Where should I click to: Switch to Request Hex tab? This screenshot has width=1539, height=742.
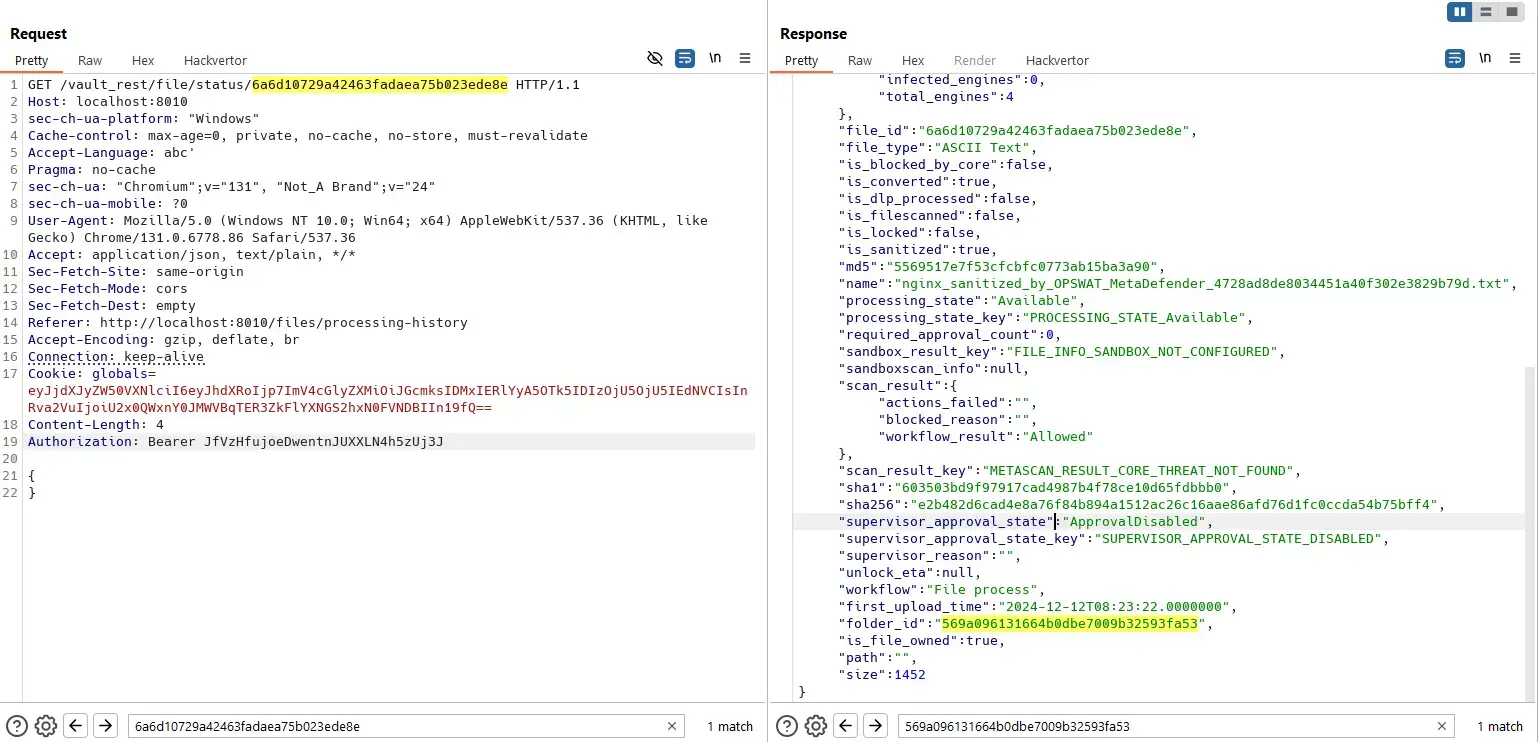[143, 61]
